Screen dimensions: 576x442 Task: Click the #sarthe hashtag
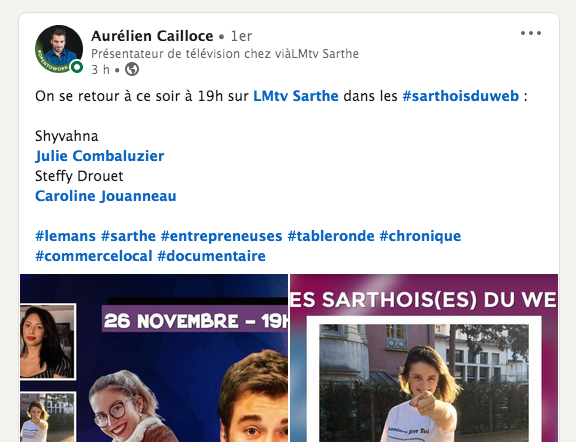(x=128, y=236)
